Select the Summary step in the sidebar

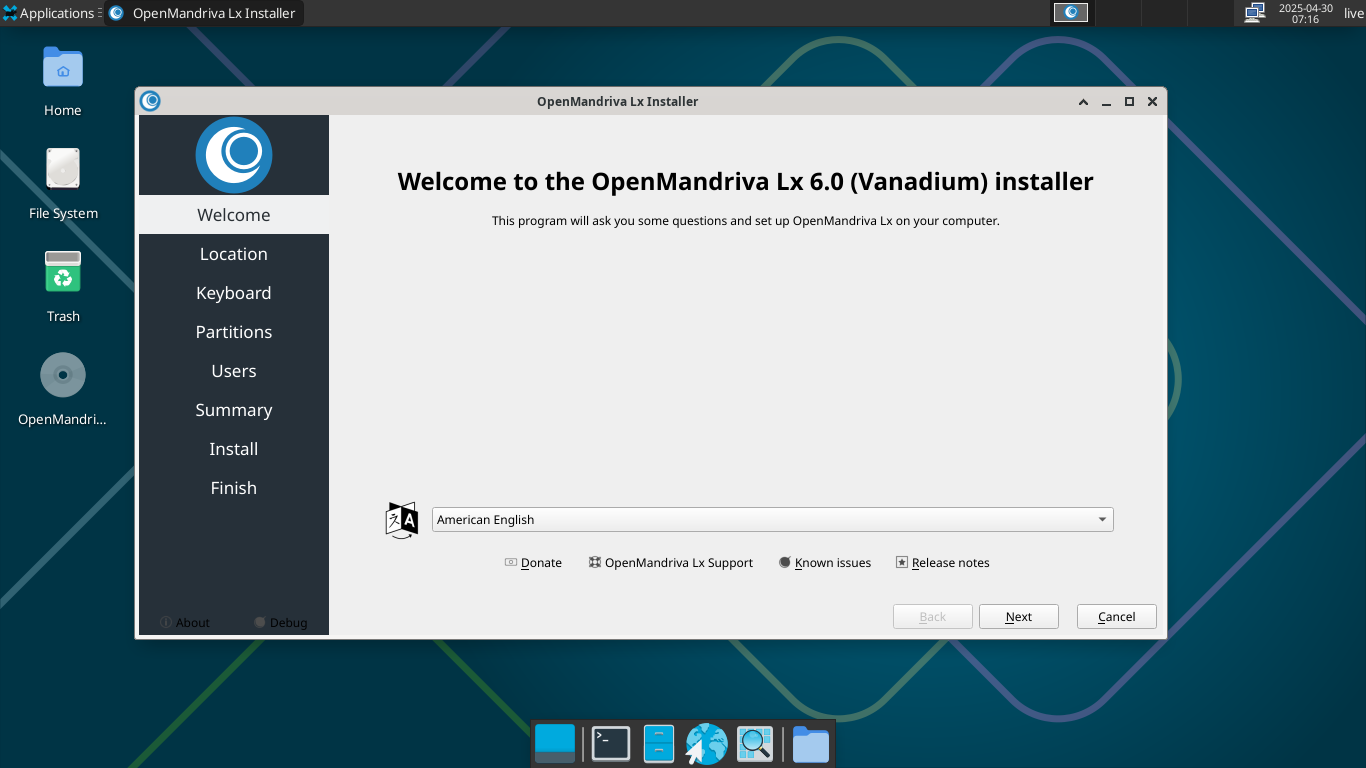click(234, 410)
